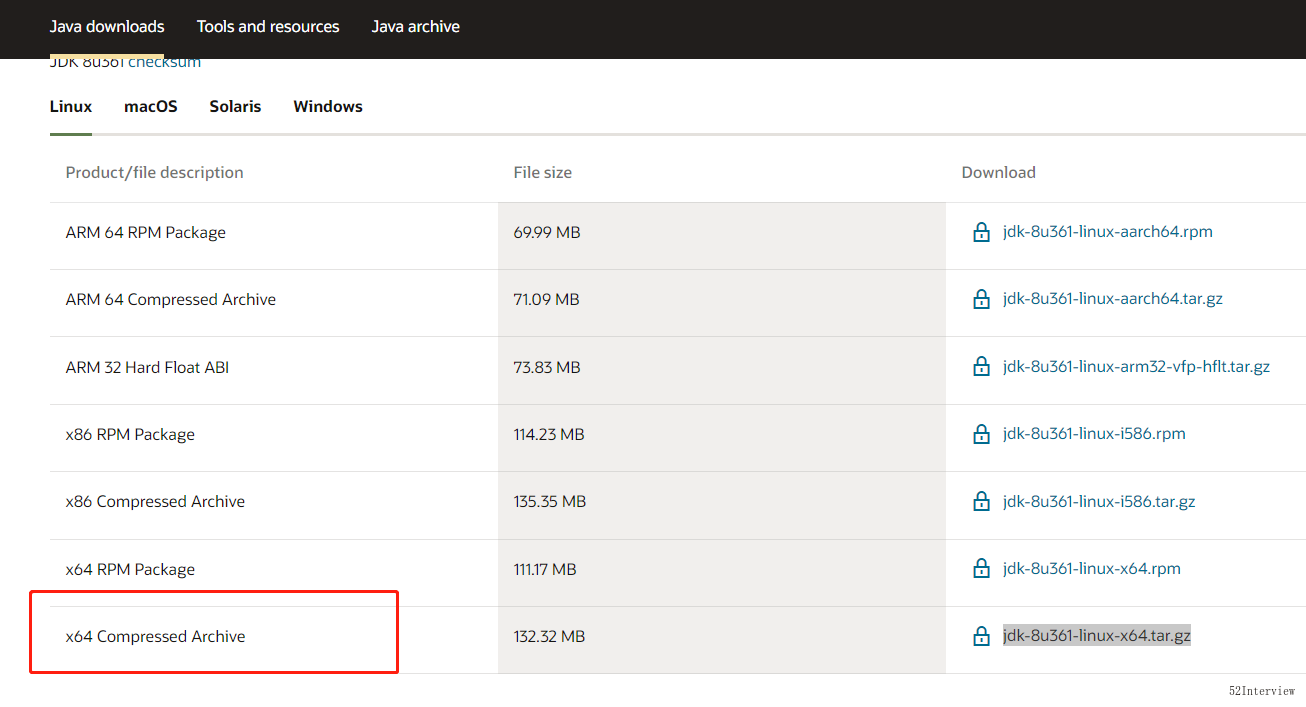Click the 'ARM 64 RPM Package' description
This screenshot has width=1306, height=707.
point(146,232)
